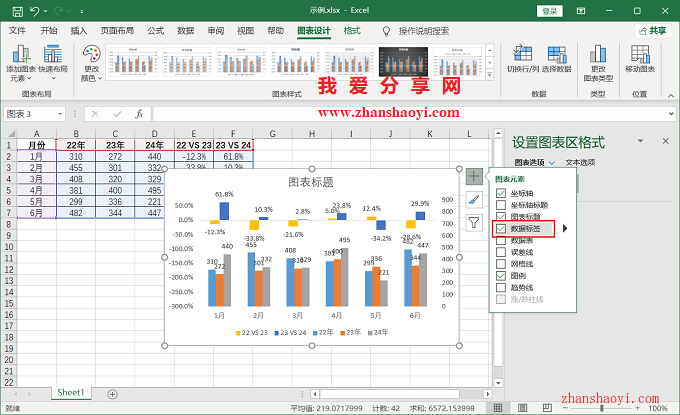This screenshot has height=415, width=680.
Task: Click the lightbulb Tell Me icon
Action: pyautogui.click(x=386, y=31)
